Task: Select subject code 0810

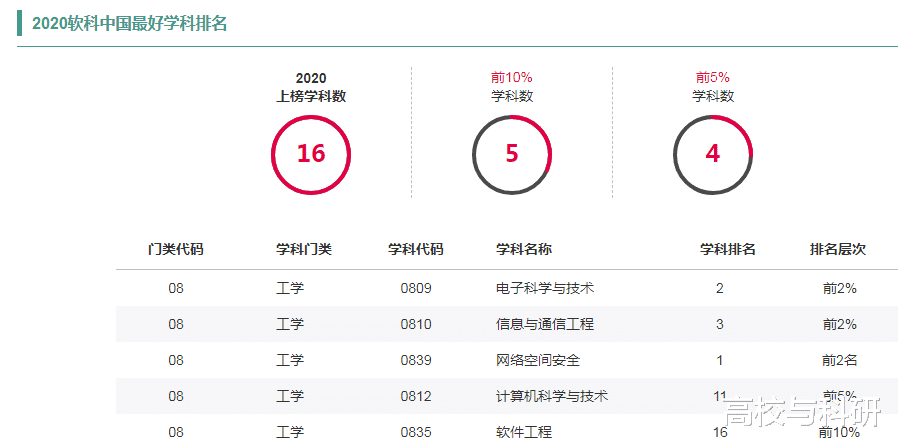Action: point(416,324)
